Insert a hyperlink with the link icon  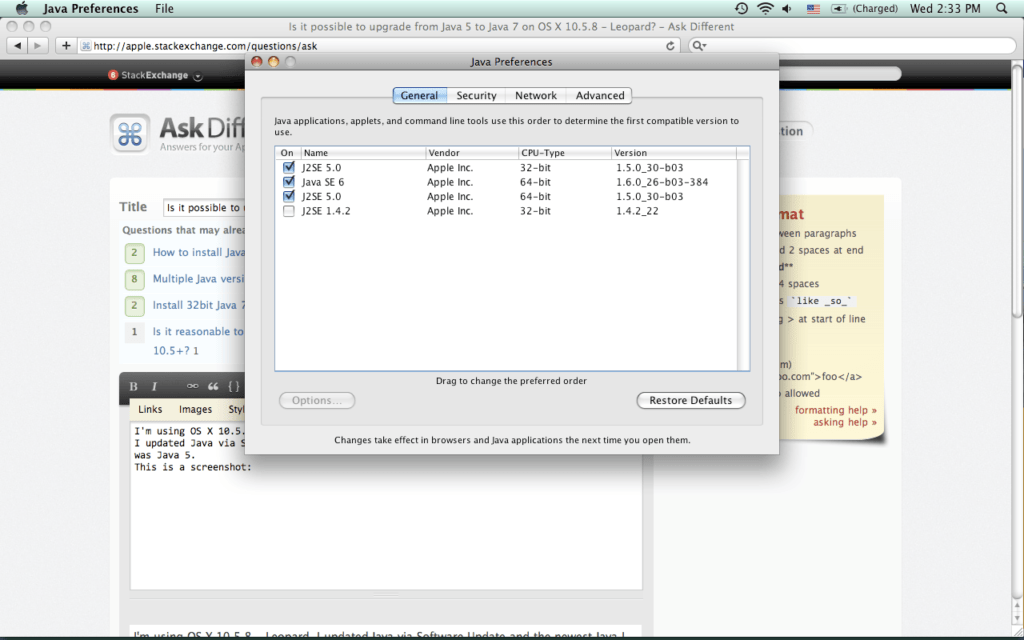coord(192,386)
